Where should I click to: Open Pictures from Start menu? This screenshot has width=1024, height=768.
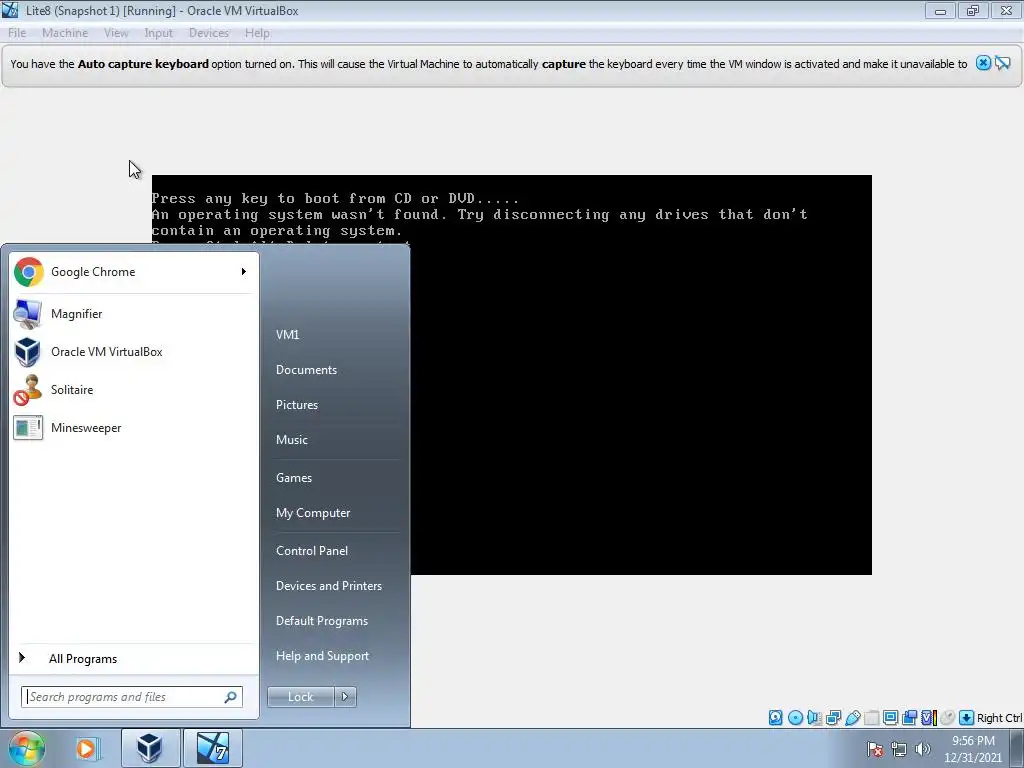pyautogui.click(x=296, y=405)
